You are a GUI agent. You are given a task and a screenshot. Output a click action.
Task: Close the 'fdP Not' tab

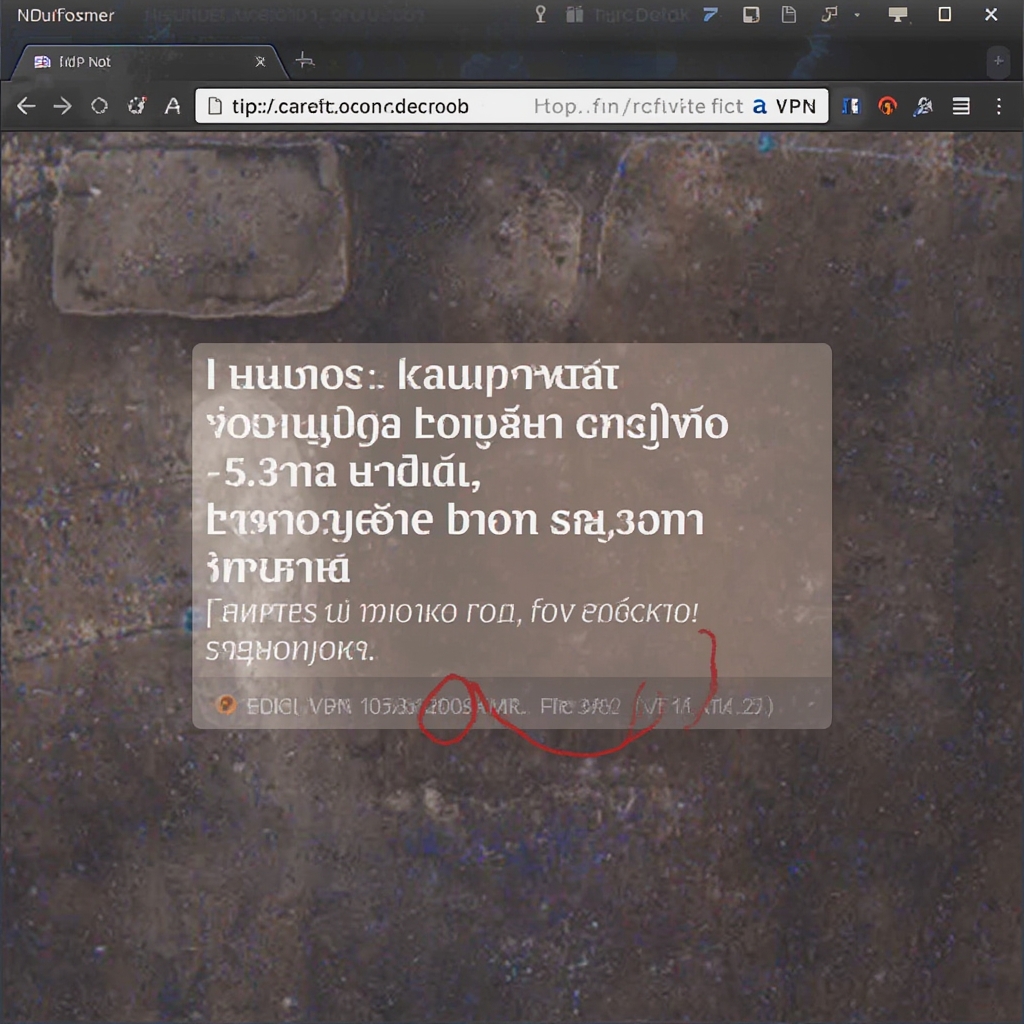pos(261,62)
